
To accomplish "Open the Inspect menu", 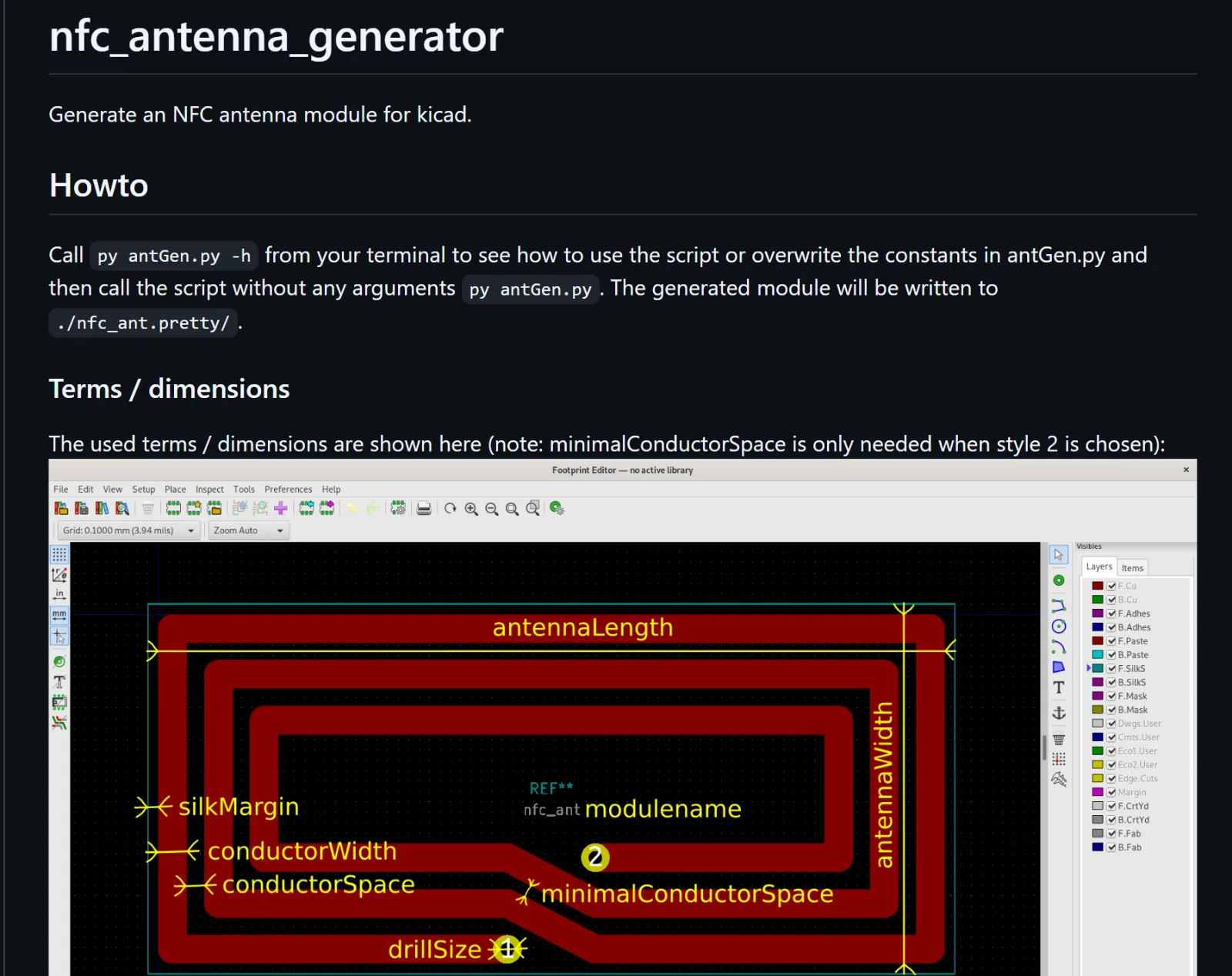I will point(209,490).
